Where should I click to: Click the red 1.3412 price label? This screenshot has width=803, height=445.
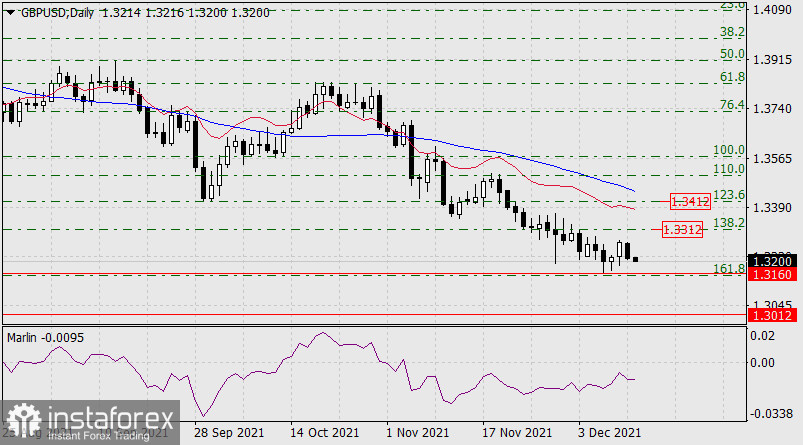click(689, 201)
